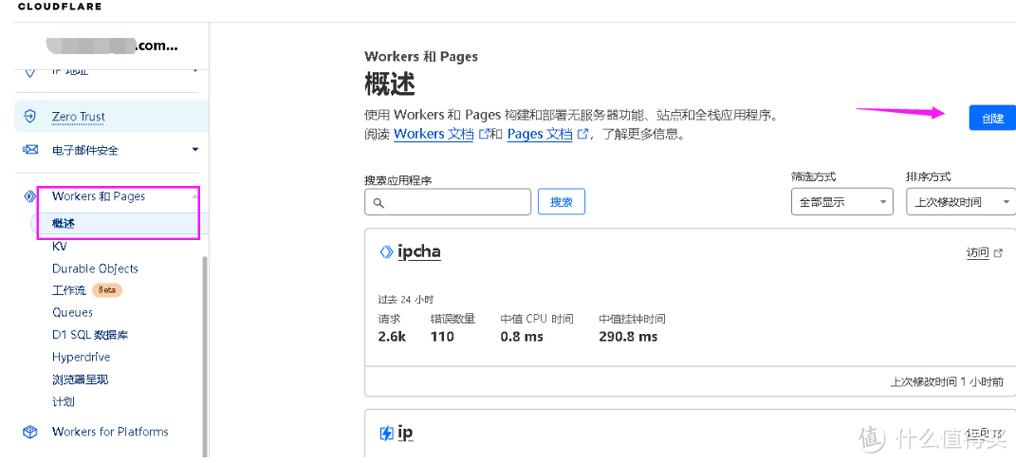Click the Workers and Pages diamond icon
1016x463 pixels.
pos(30,196)
